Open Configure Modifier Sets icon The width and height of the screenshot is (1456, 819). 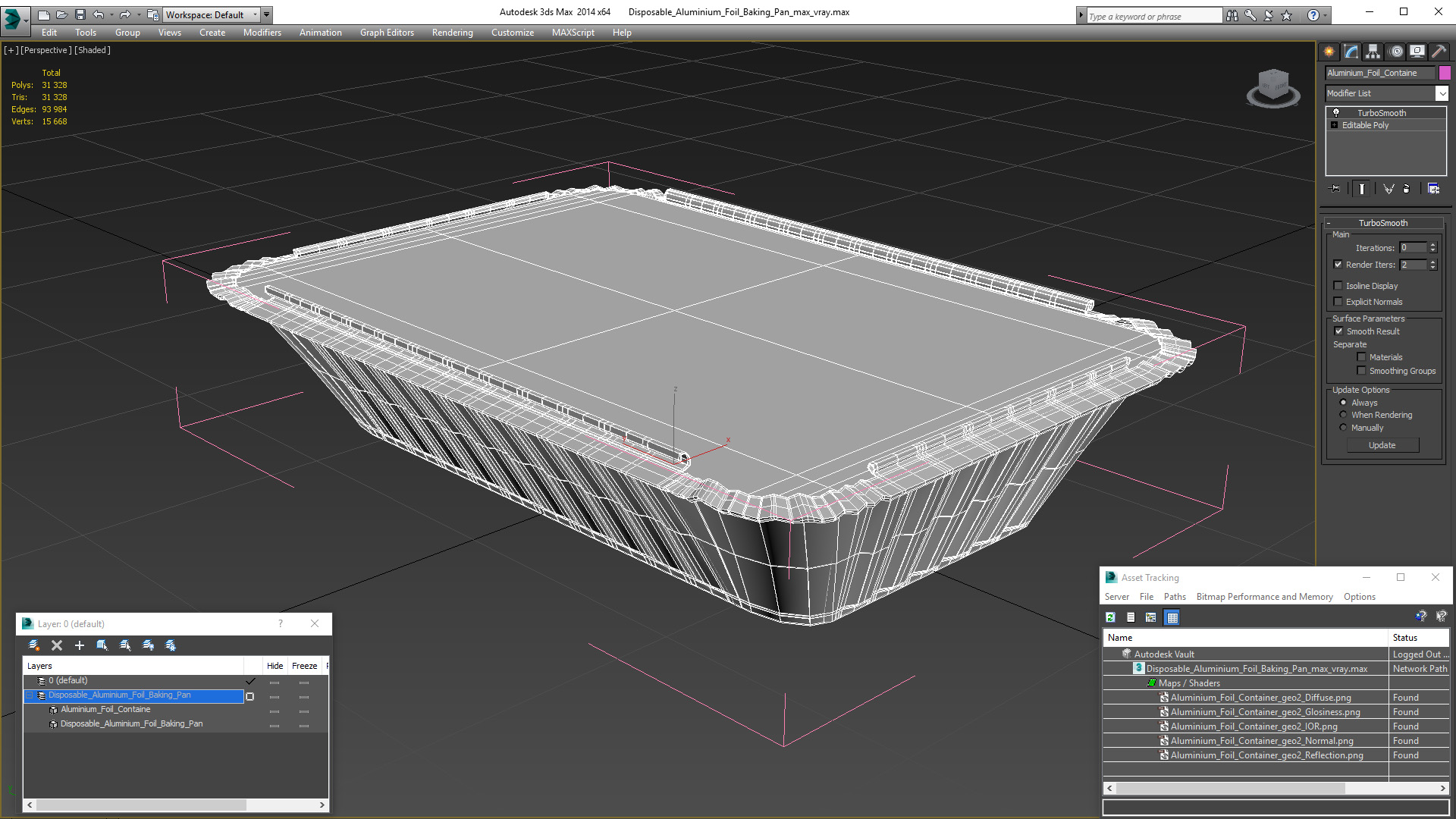tap(1433, 189)
